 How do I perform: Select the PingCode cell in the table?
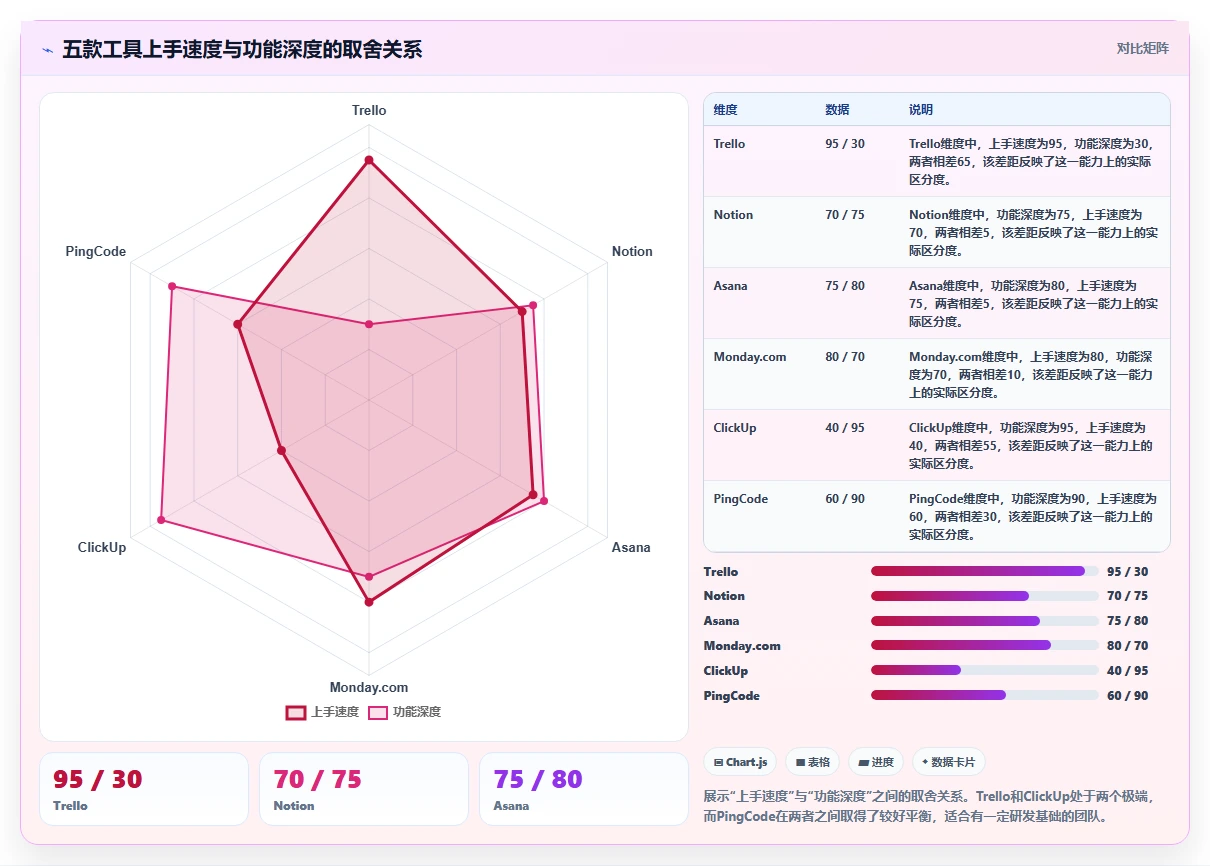click(x=741, y=499)
